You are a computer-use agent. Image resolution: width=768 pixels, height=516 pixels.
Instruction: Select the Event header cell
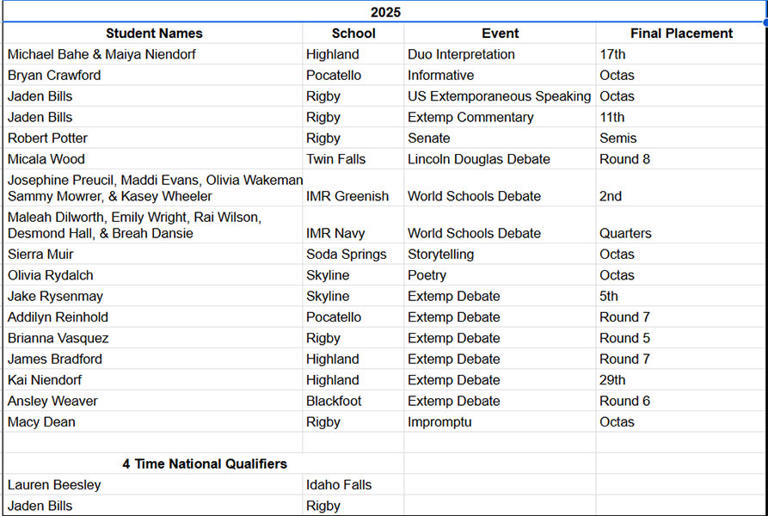(x=500, y=33)
